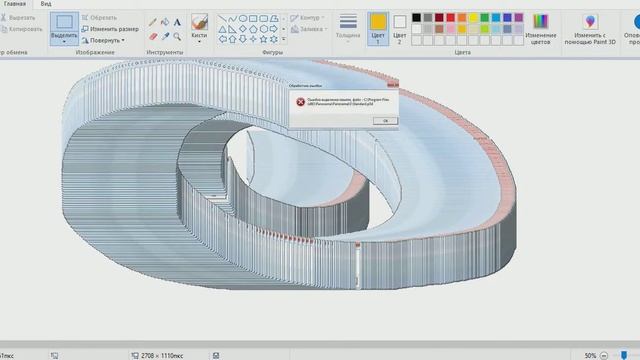The image size is (640, 360).
Task: Pick the orange color swatch
Action: coord(462,18)
